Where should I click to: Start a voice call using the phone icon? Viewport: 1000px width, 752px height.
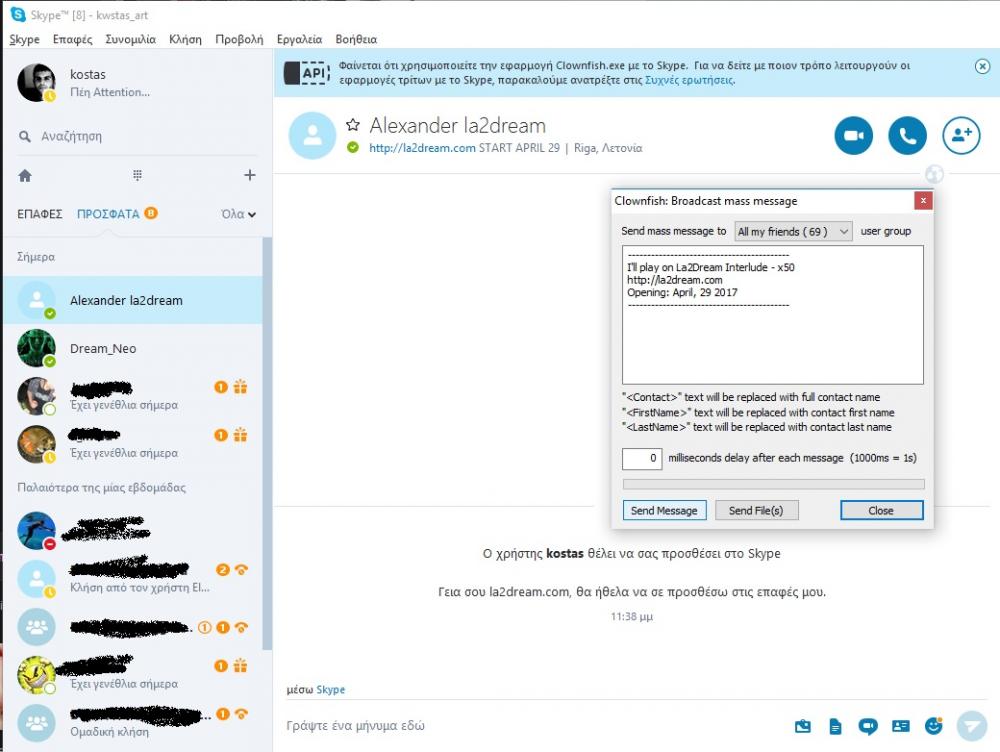click(907, 136)
